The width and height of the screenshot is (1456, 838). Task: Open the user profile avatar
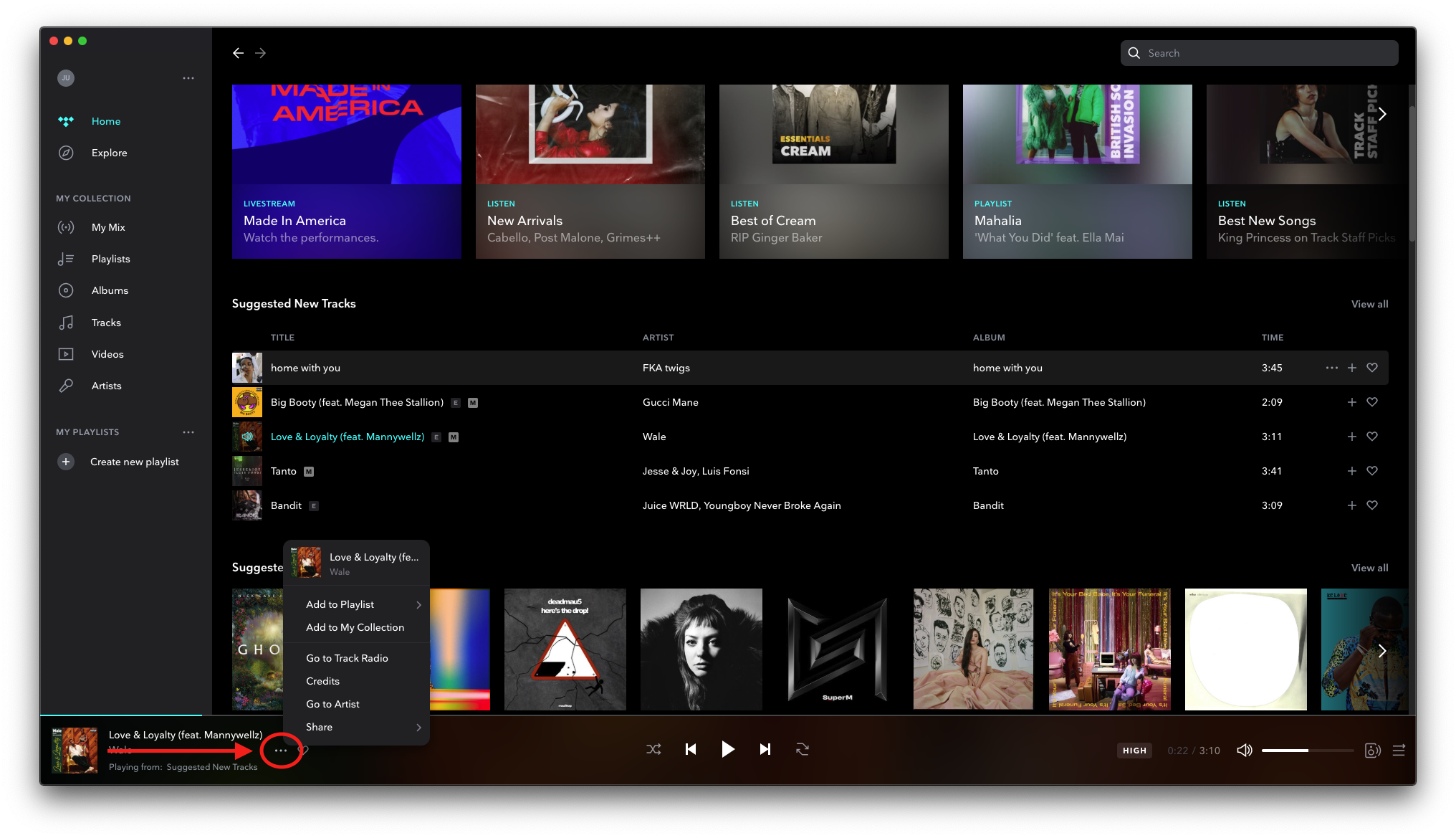click(x=66, y=78)
